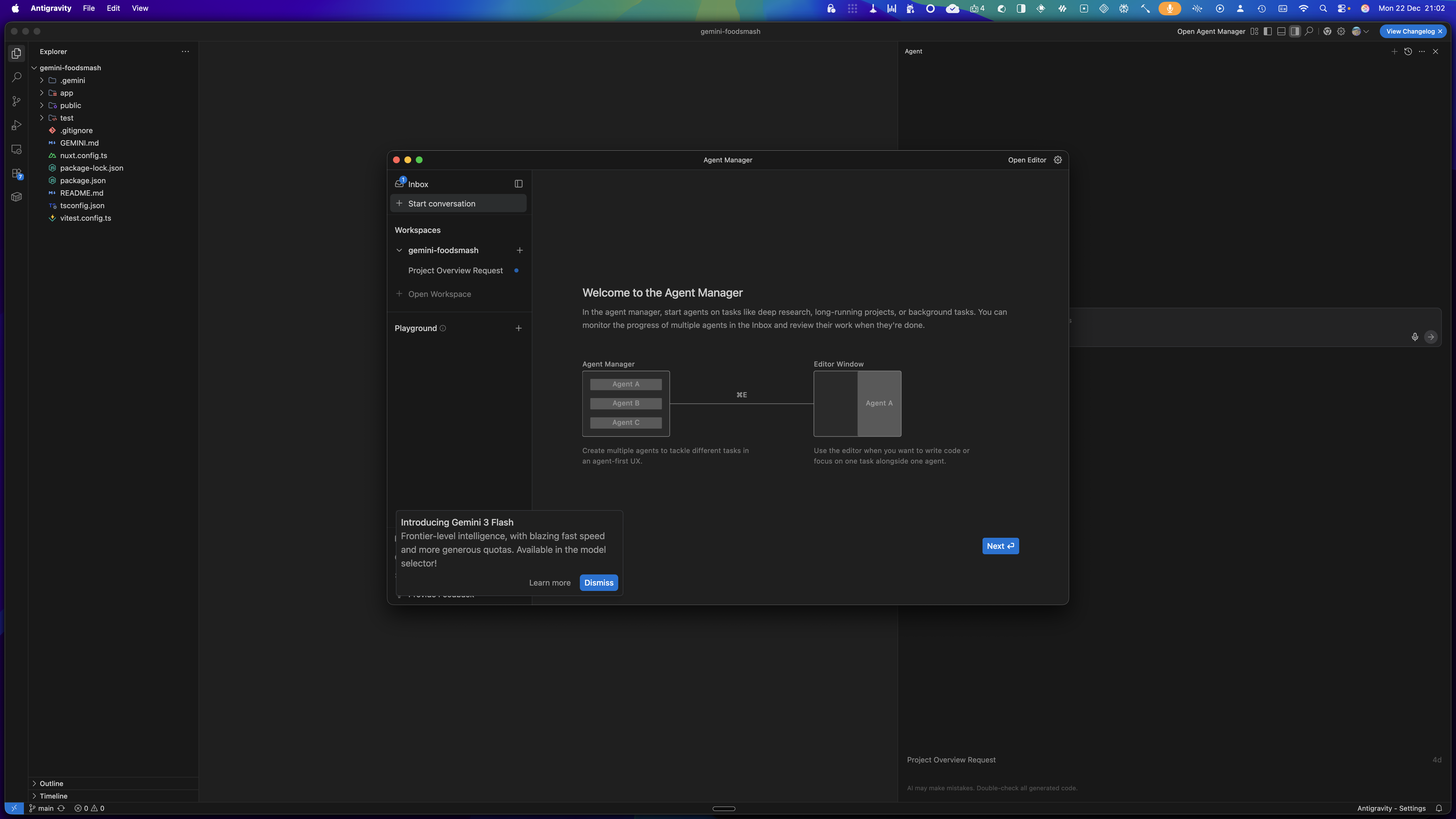This screenshot has width=1456, height=819.
Task: Open Agent Manager settings gear
Action: point(1058,160)
